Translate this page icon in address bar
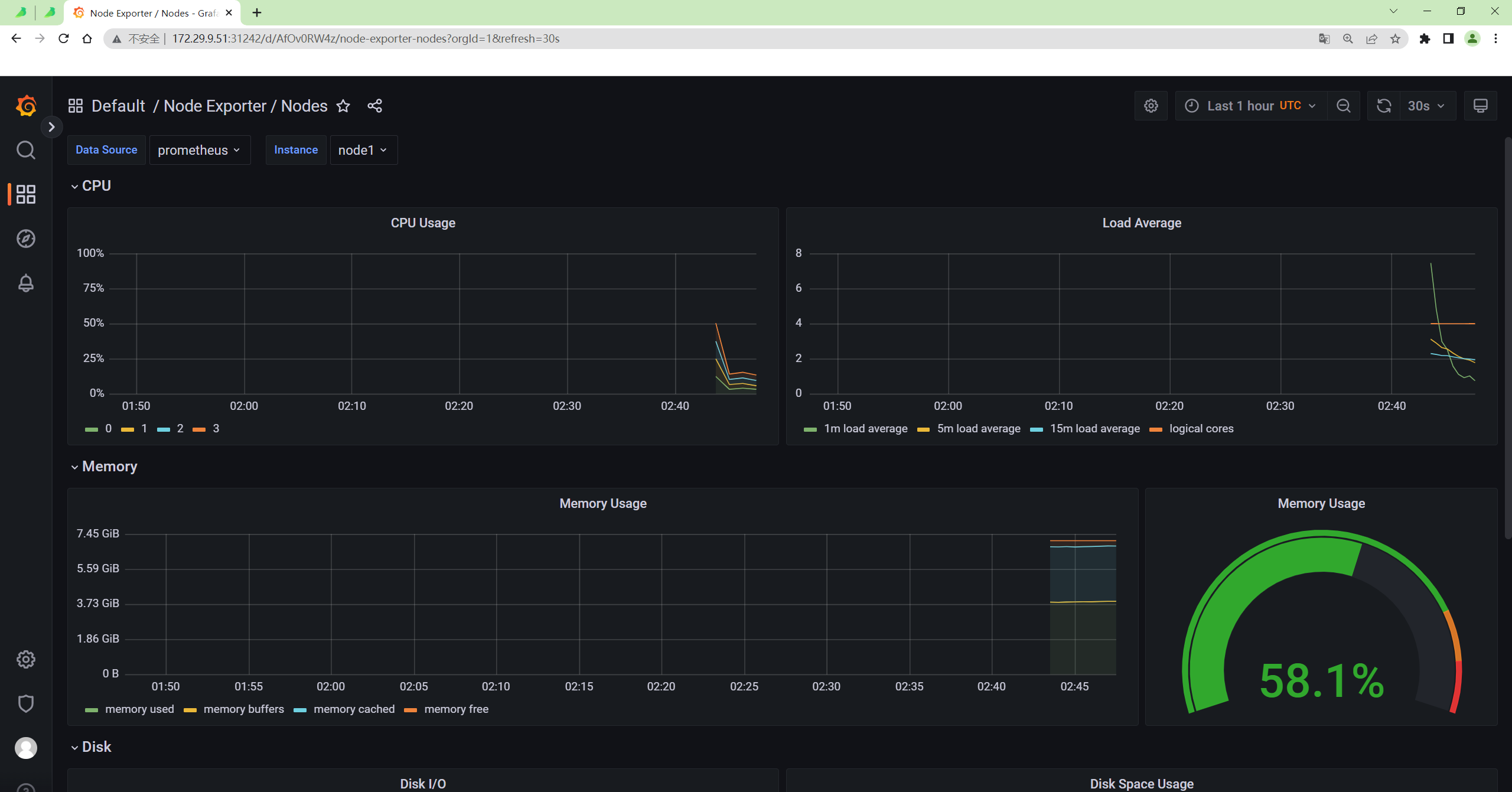The height and width of the screenshot is (792, 1512). (1324, 38)
